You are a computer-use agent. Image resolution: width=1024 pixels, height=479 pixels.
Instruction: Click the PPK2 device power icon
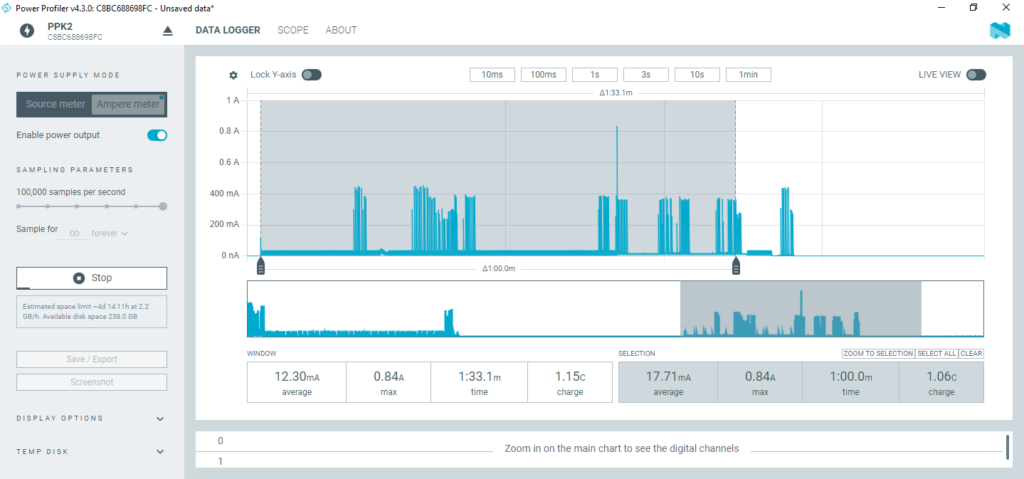(x=27, y=31)
